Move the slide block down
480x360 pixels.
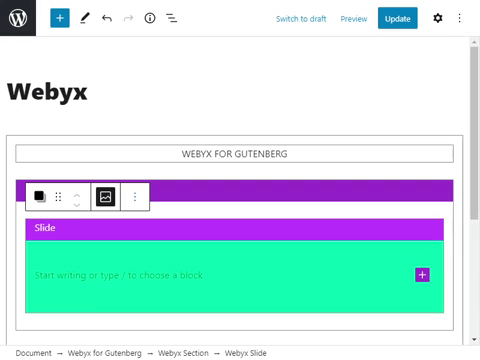click(x=77, y=205)
